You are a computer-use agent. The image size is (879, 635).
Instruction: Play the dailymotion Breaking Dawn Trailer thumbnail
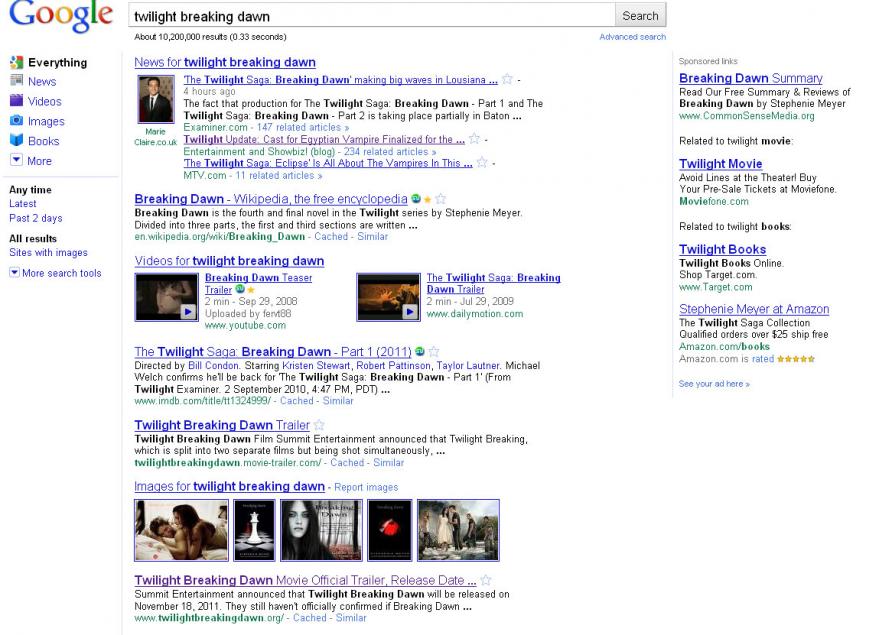click(x=388, y=297)
